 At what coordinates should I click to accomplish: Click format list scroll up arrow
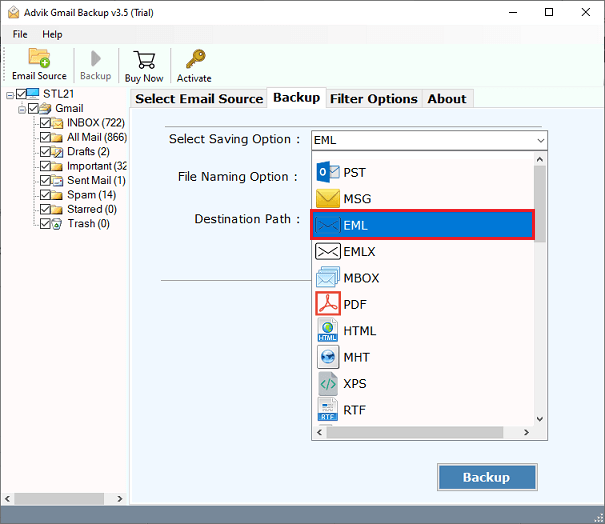(x=540, y=159)
